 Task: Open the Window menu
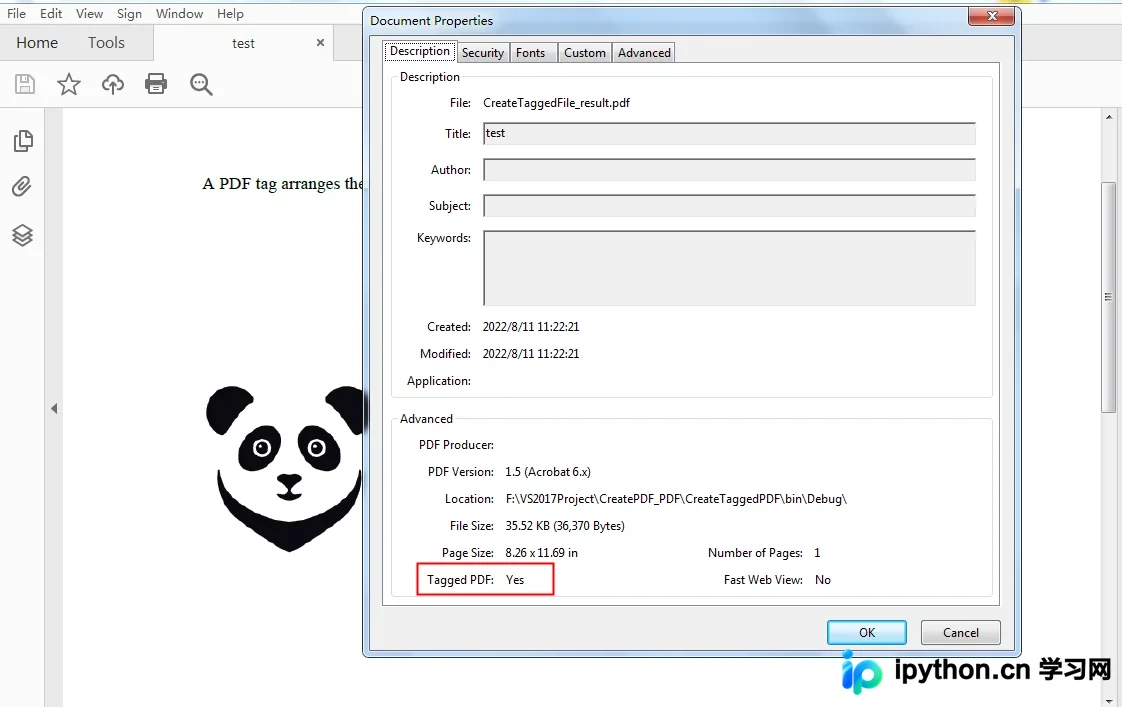tap(180, 14)
